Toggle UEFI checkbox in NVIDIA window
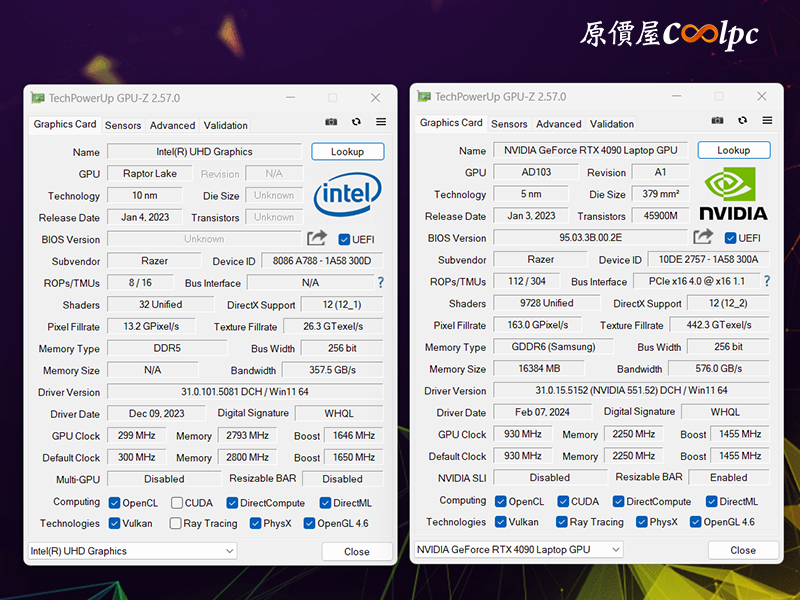This screenshot has height=600, width=800. [730, 238]
